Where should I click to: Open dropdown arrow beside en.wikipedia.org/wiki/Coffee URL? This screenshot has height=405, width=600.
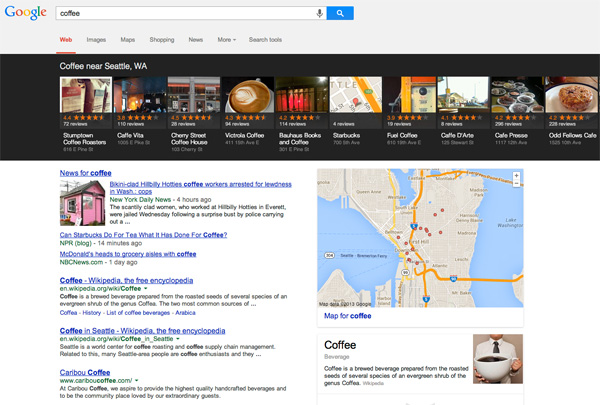click(x=147, y=289)
